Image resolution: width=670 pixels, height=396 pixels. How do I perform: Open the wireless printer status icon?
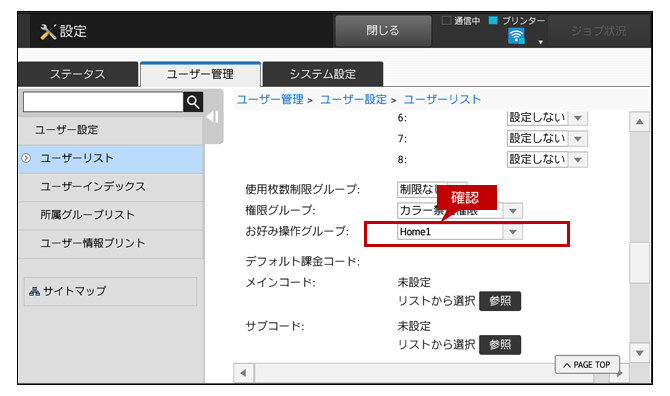(516, 36)
